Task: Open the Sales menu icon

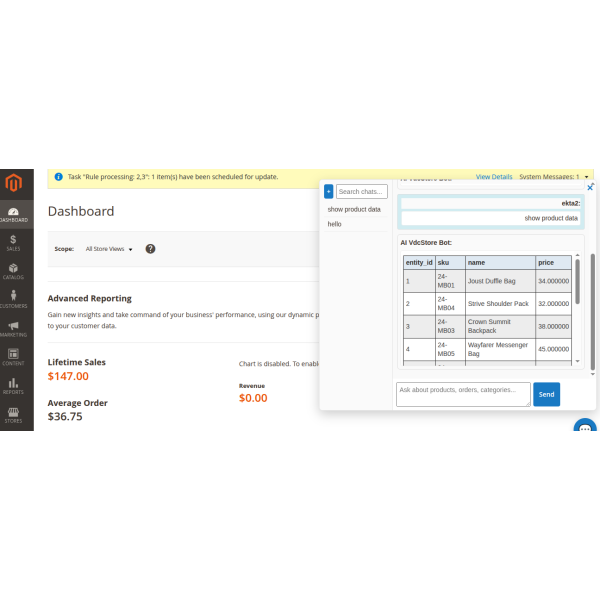Action: tap(13, 242)
